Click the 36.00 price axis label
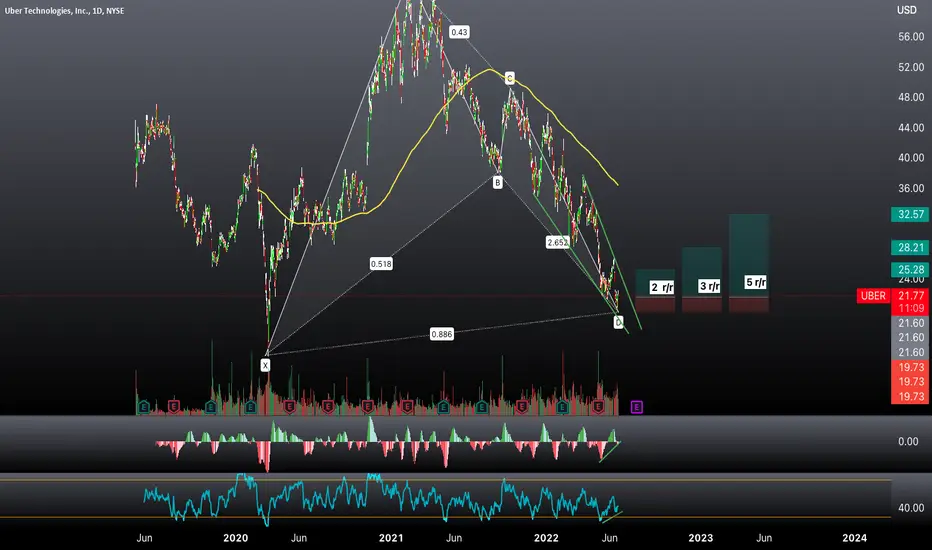The height and width of the screenshot is (550, 932). [x=911, y=188]
